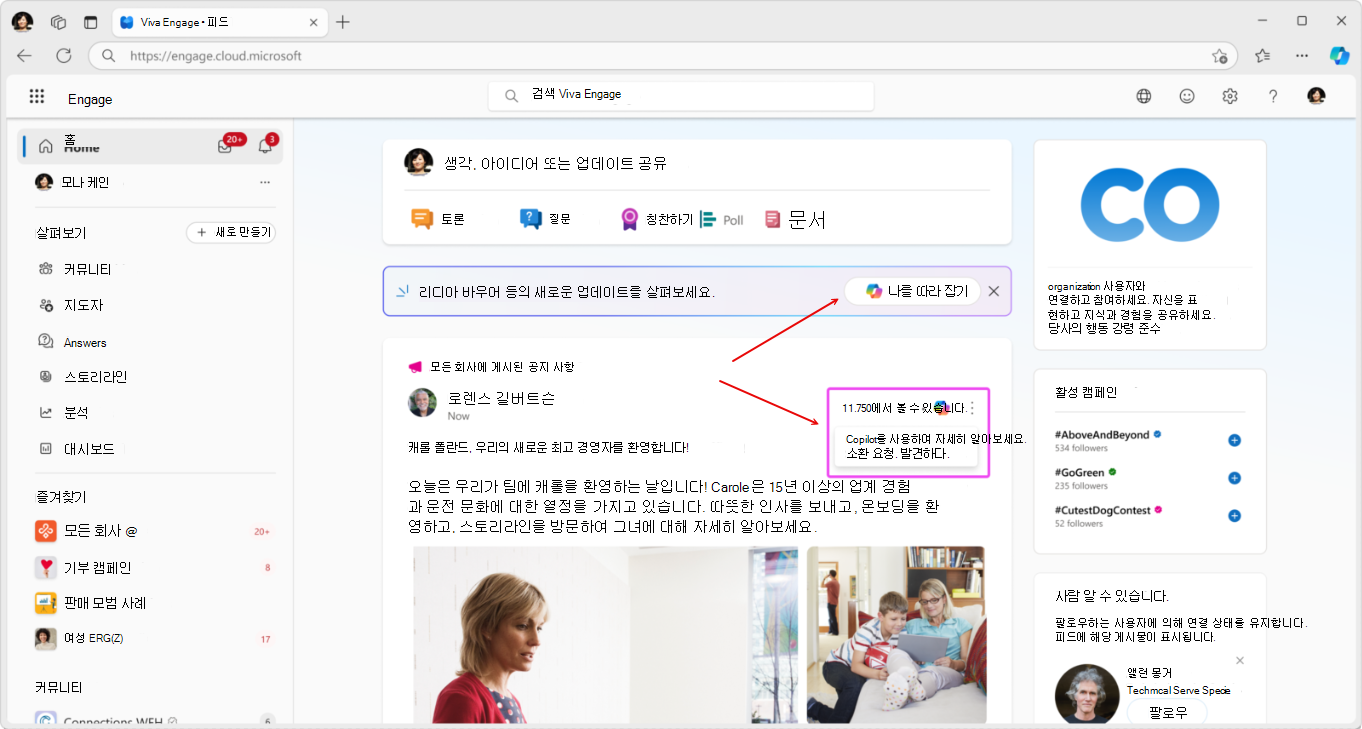Image resolution: width=1362 pixels, height=729 pixels.
Task: Open the #CutestDogContest hashtag
Action: (1103, 510)
